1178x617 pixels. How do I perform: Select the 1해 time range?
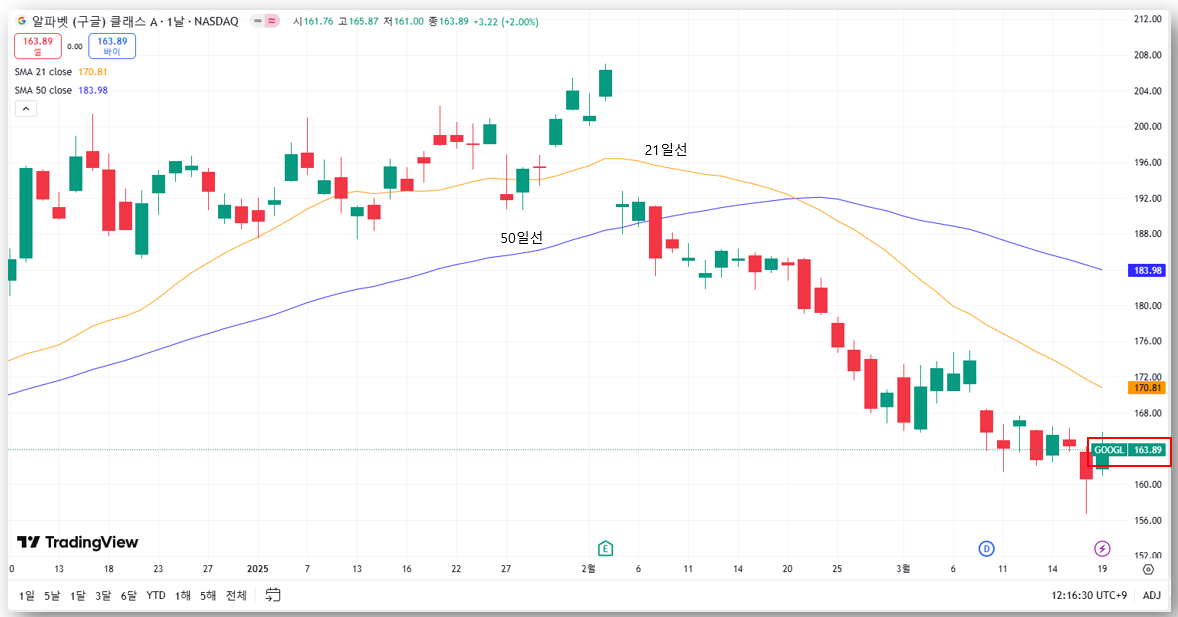pos(183,595)
